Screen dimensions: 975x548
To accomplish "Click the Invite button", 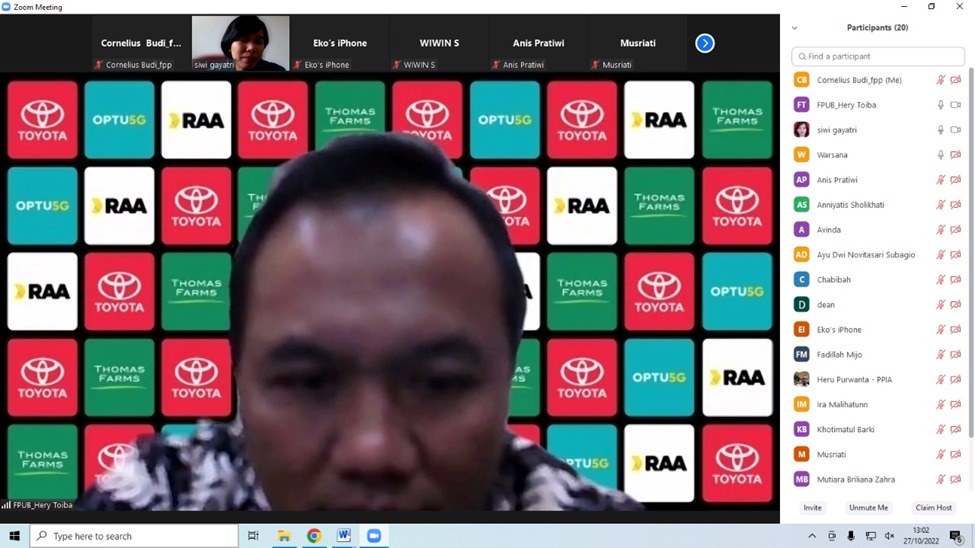I will tap(812, 508).
